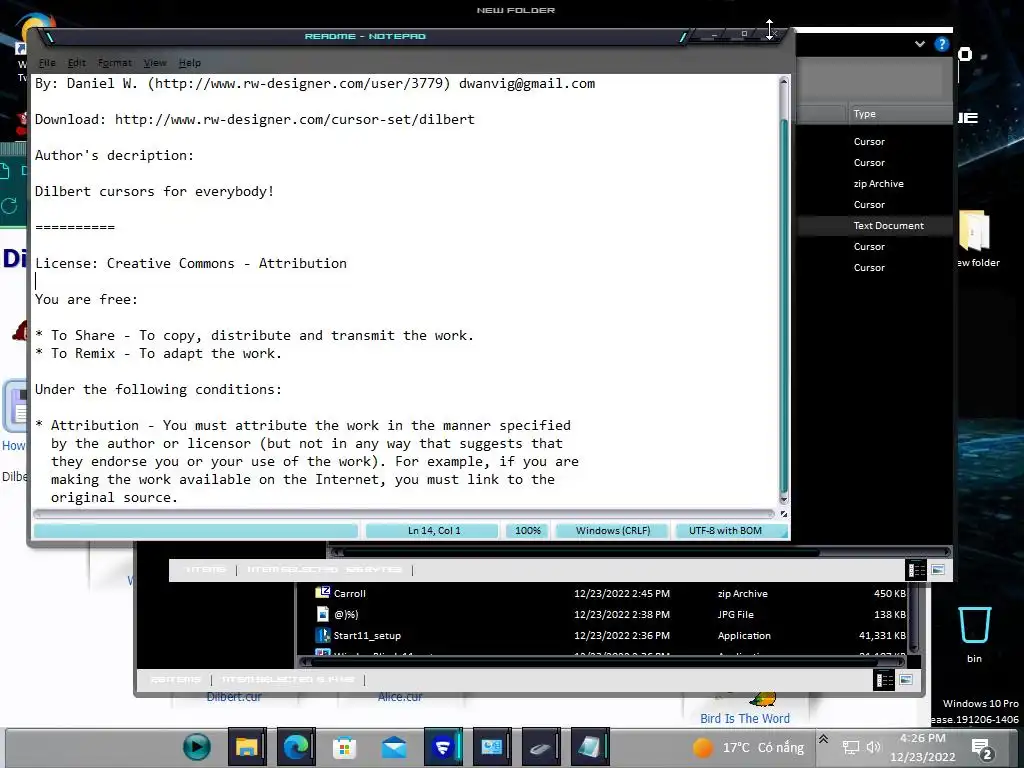Show hidden tray icons chevron

click(x=824, y=739)
